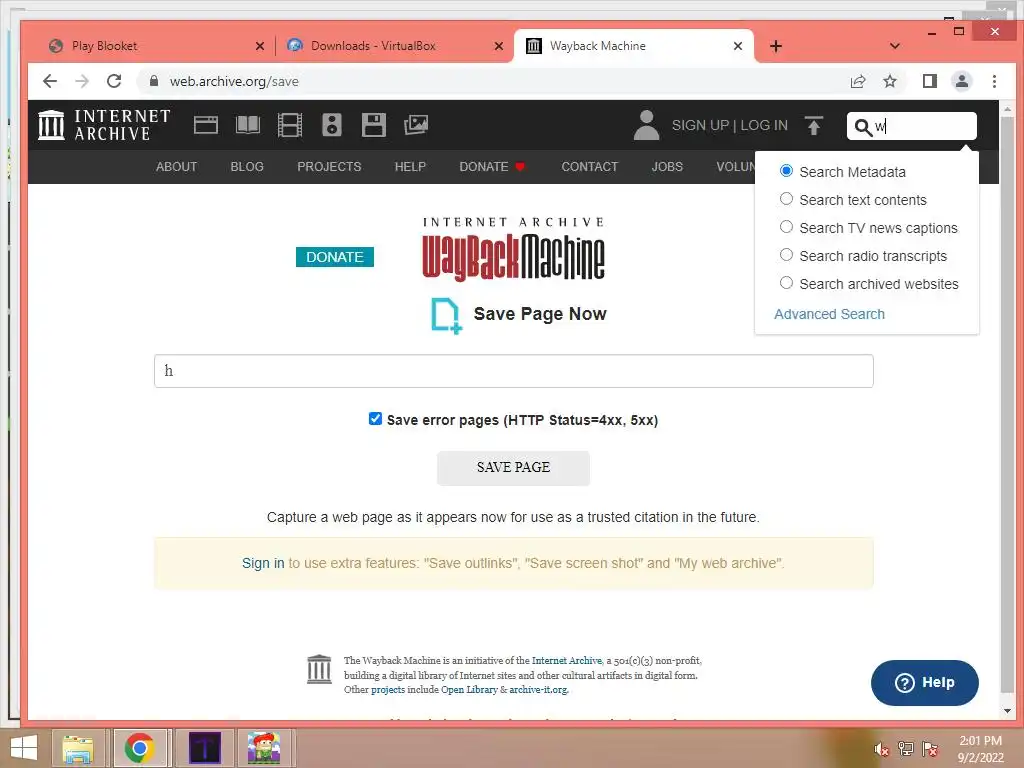Open the Internet Archive footer link

pos(566,660)
